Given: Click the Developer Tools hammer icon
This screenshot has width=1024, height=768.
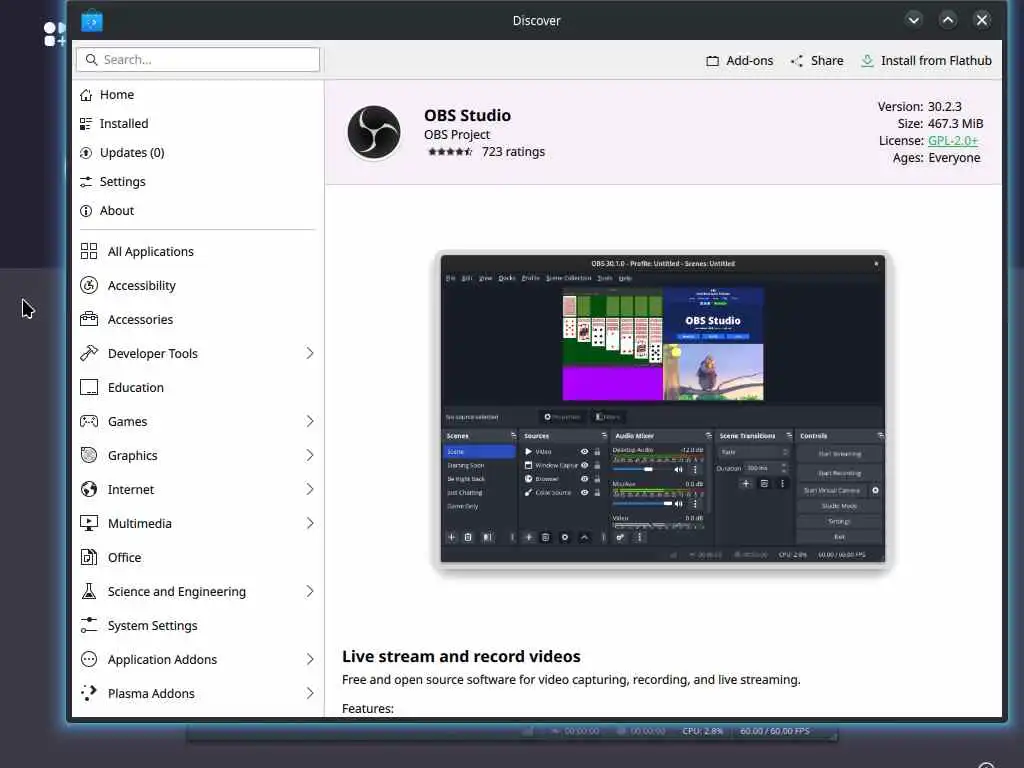Looking at the screenshot, I should pos(89,353).
